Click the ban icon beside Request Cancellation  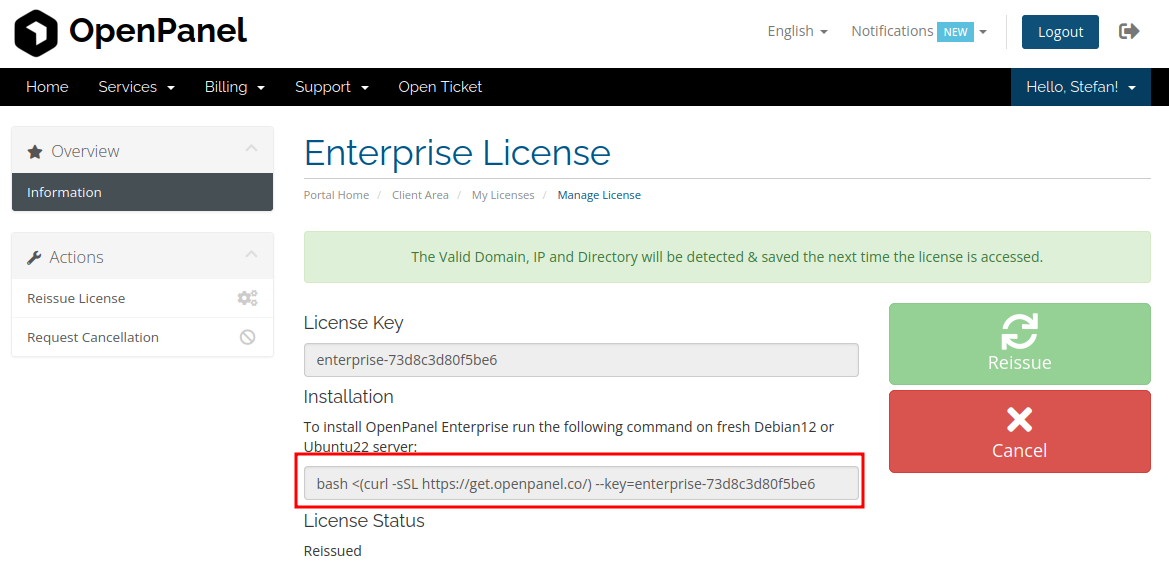(247, 337)
